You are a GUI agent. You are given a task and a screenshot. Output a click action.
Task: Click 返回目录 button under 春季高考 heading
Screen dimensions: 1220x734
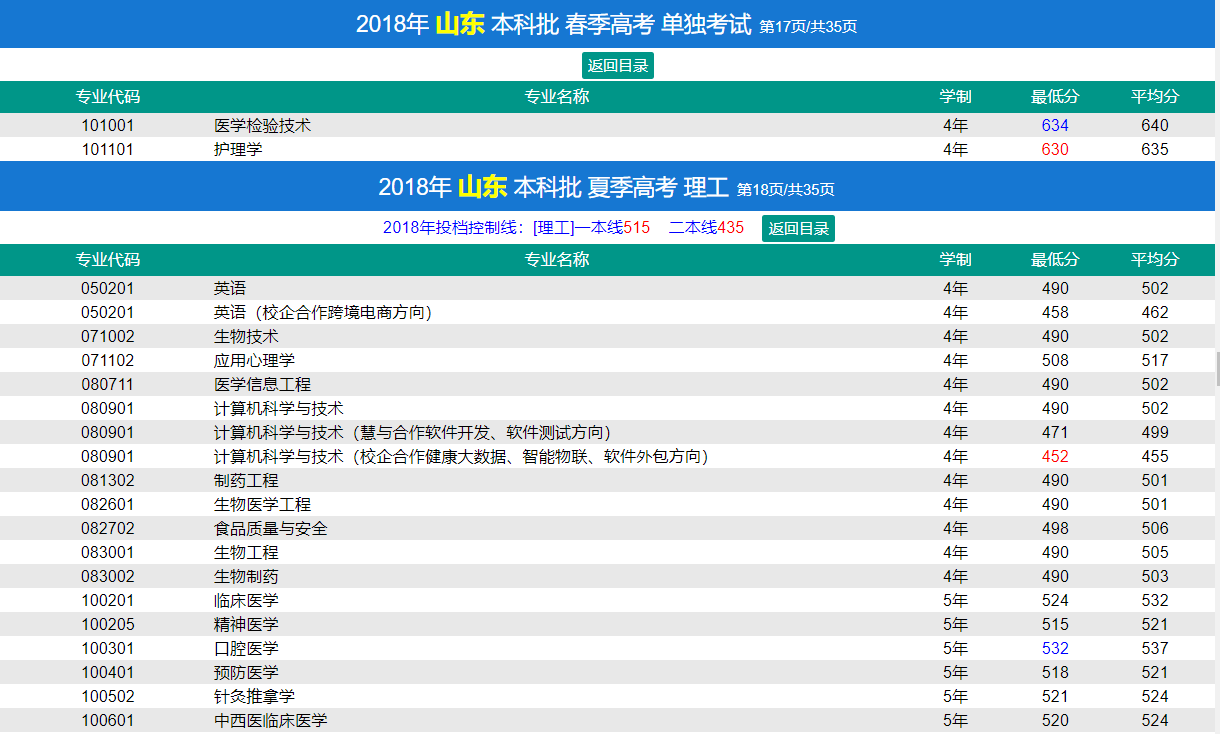click(x=617, y=66)
